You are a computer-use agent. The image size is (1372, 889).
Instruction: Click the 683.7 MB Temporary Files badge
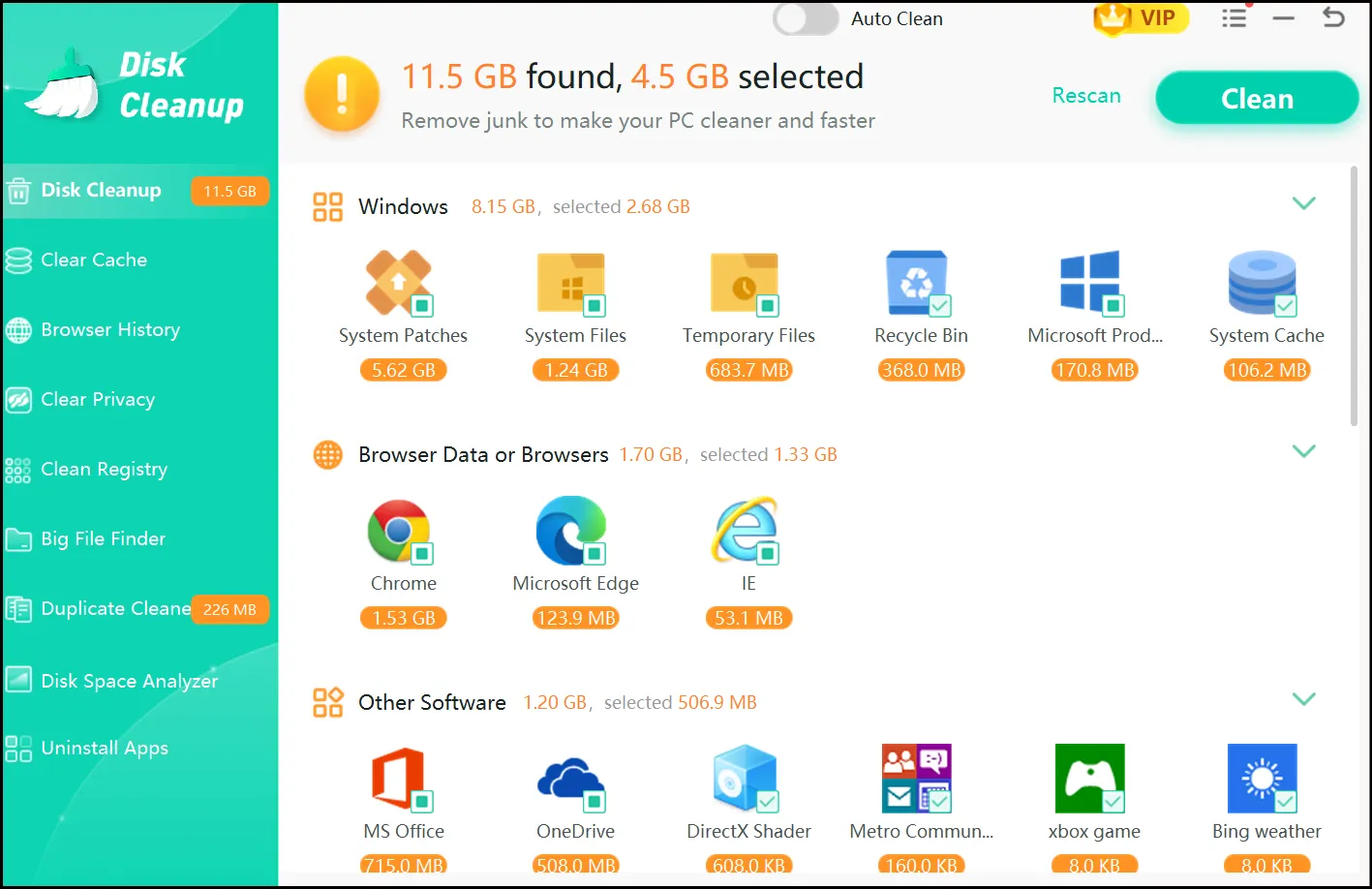(748, 370)
